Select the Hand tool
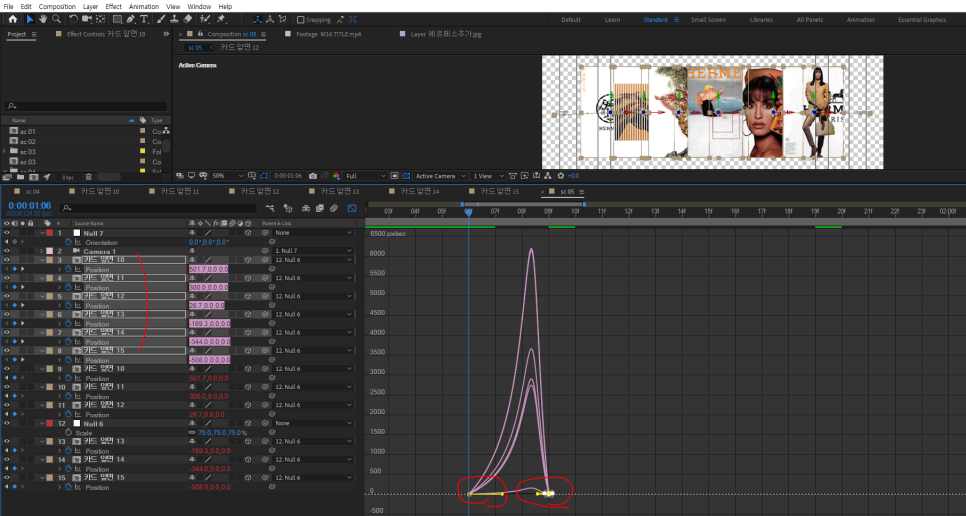 point(43,19)
